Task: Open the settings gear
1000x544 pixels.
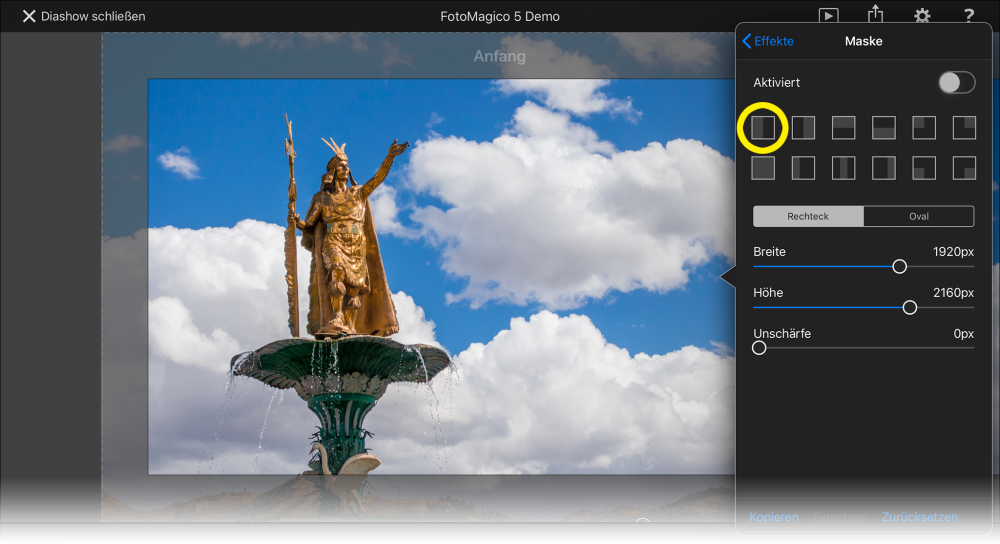Action: pos(922,15)
